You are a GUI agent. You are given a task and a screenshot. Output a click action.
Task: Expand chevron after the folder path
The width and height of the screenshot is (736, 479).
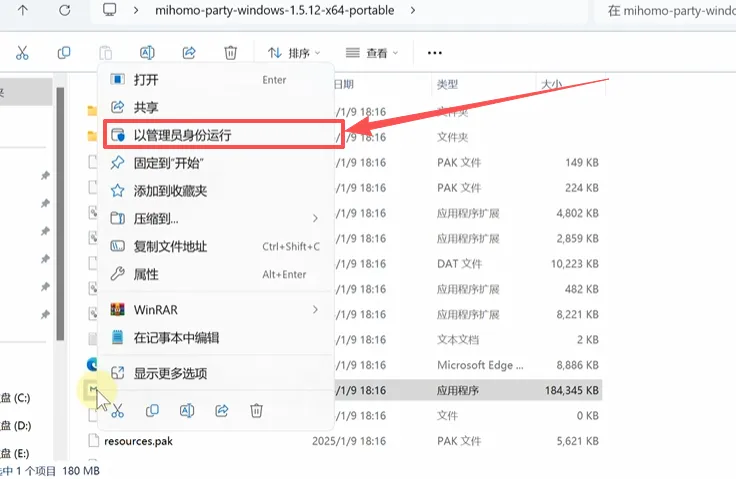point(413,10)
